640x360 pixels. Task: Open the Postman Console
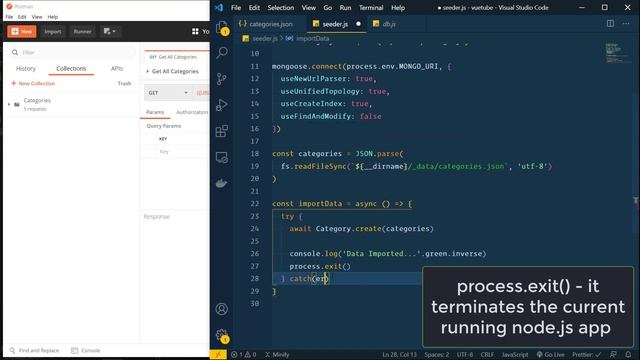tap(86, 350)
